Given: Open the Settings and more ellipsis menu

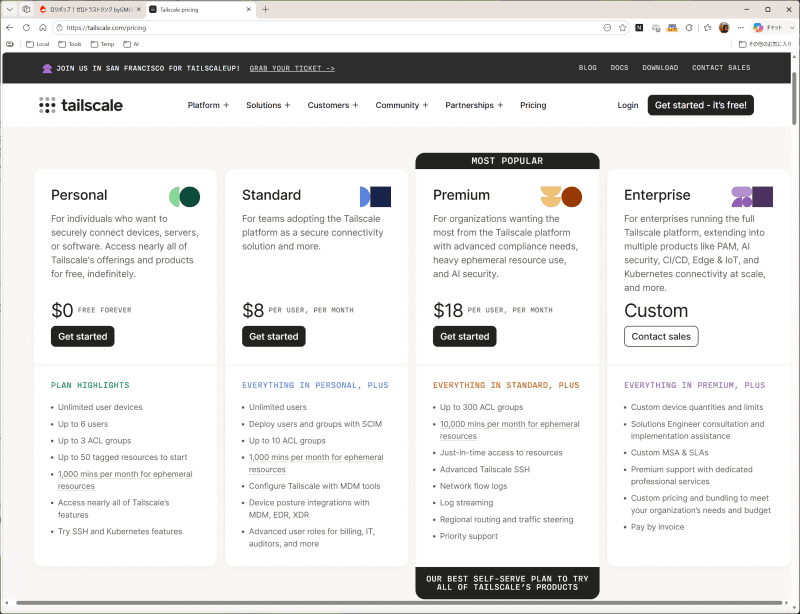Looking at the screenshot, I should click(x=741, y=28).
